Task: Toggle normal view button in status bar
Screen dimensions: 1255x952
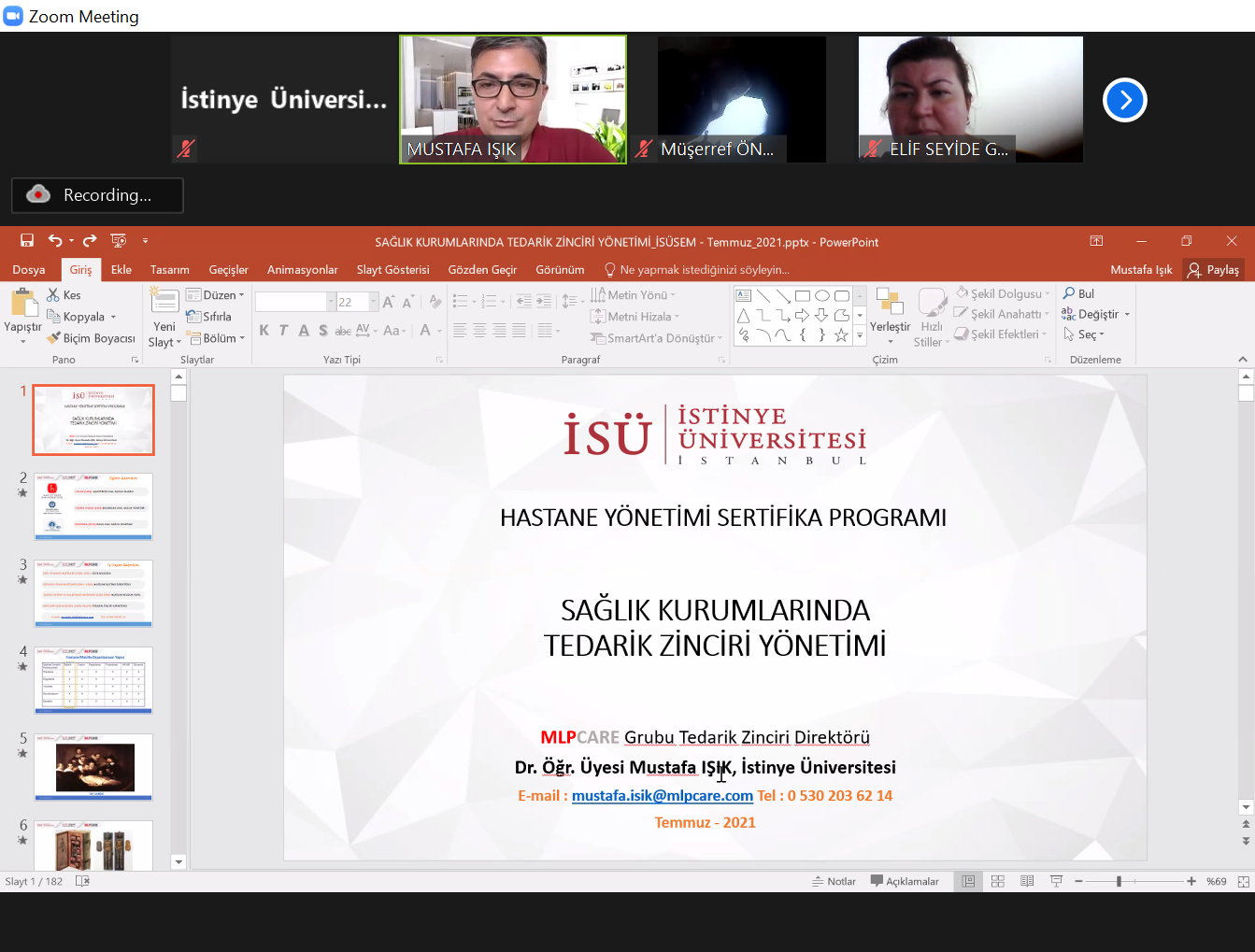Action: [x=968, y=881]
